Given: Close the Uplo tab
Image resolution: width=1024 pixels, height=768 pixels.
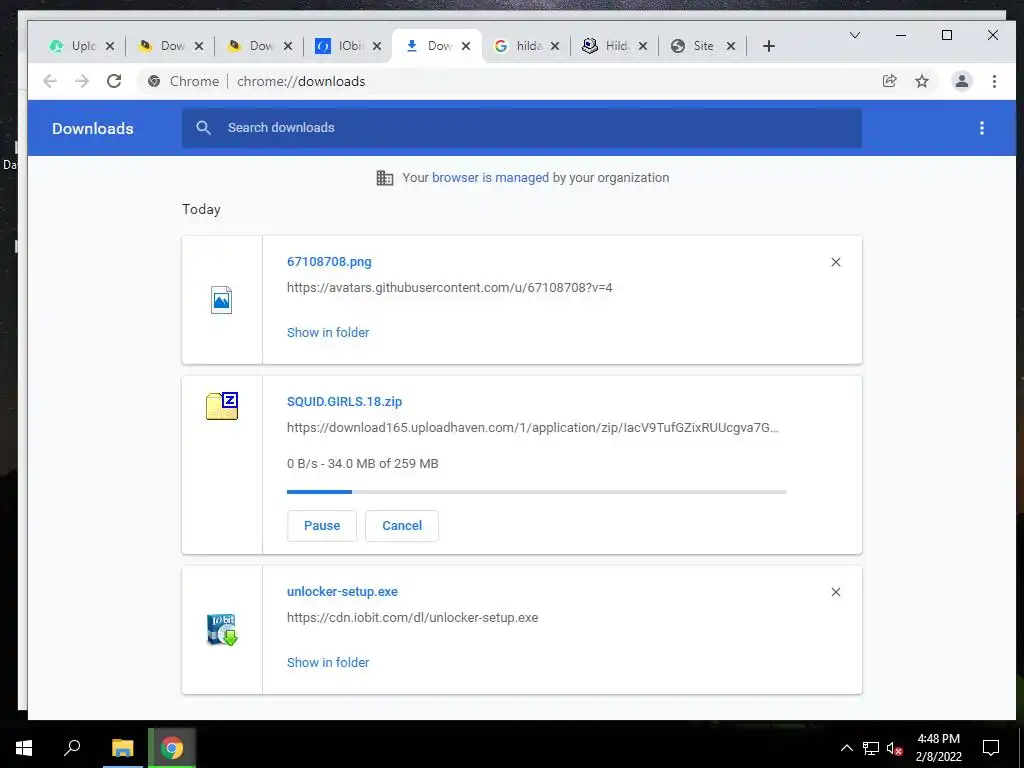Looking at the screenshot, I should (x=110, y=46).
